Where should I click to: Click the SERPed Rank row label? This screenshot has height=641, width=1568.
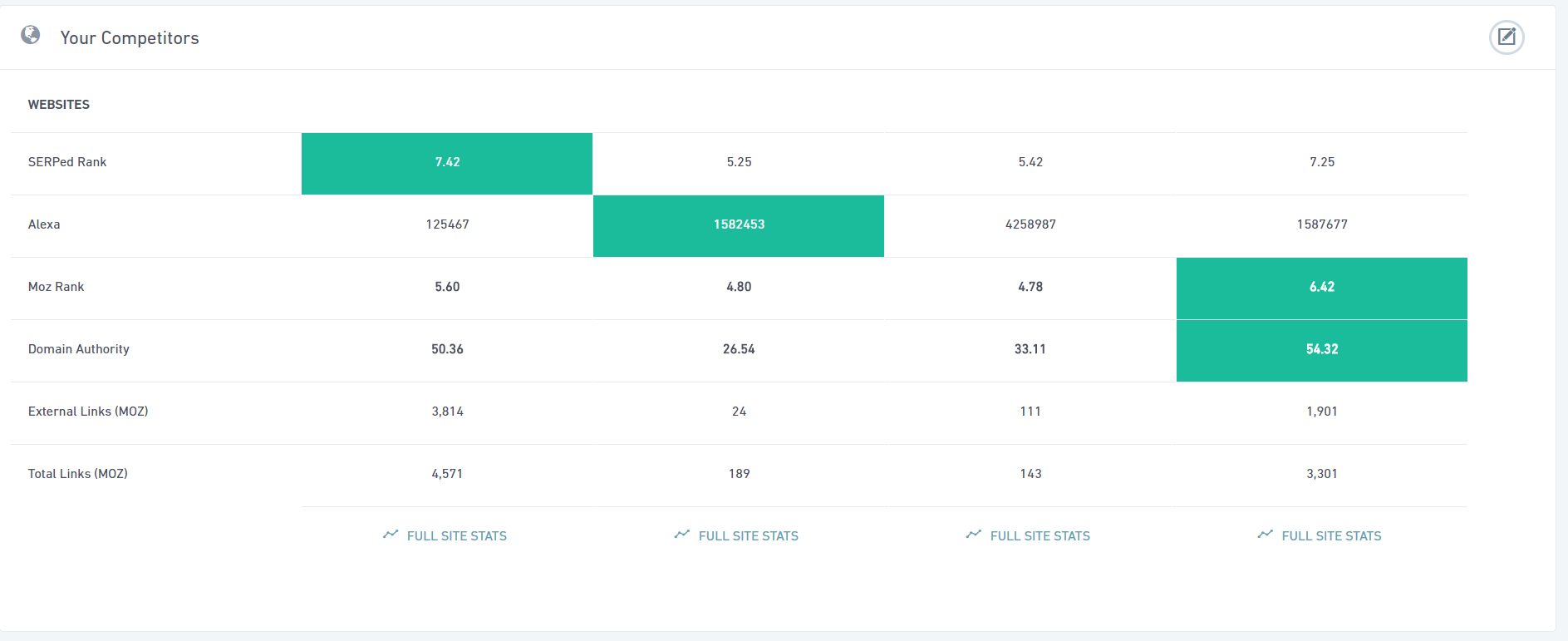67,162
